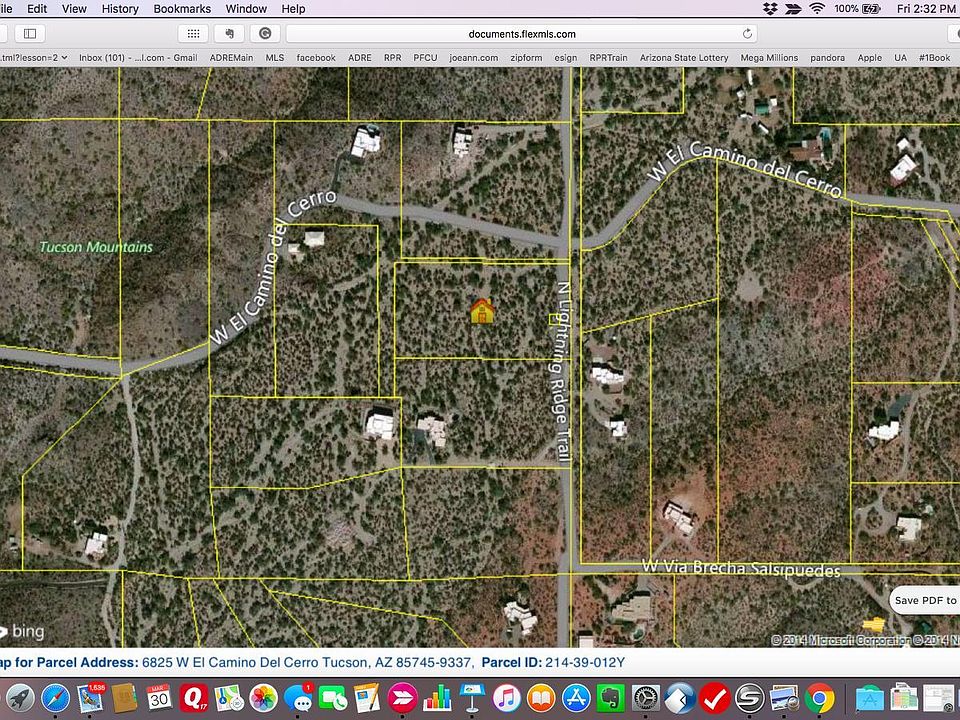The width and height of the screenshot is (960, 720).
Task: Click the menu bar clock Fri 2:32 PM
Action: click(926, 9)
